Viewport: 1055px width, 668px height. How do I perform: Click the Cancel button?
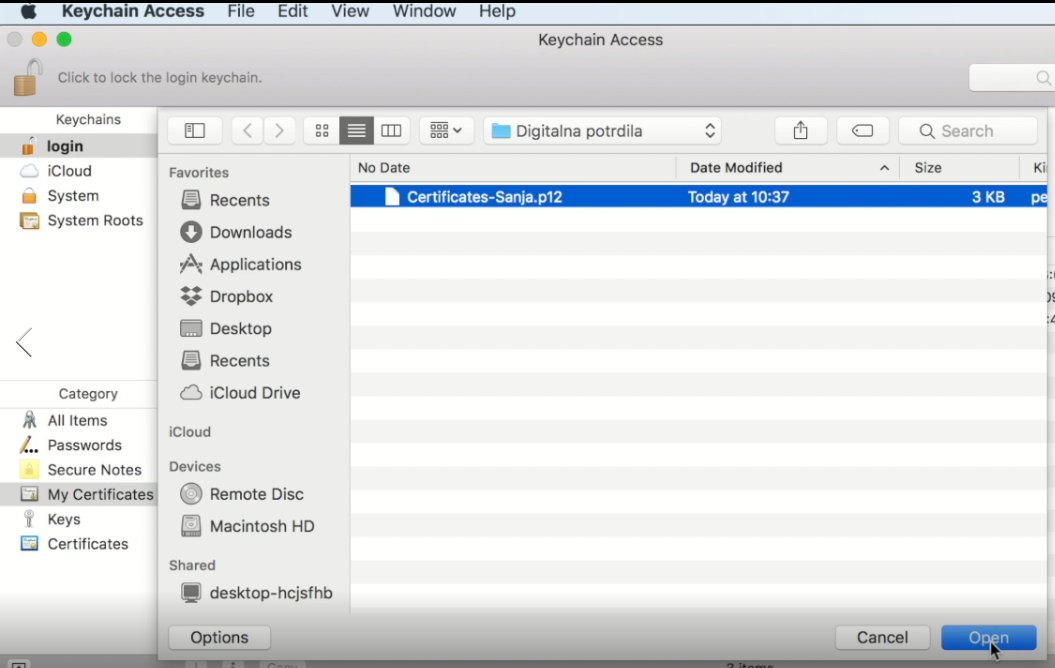[882, 637]
